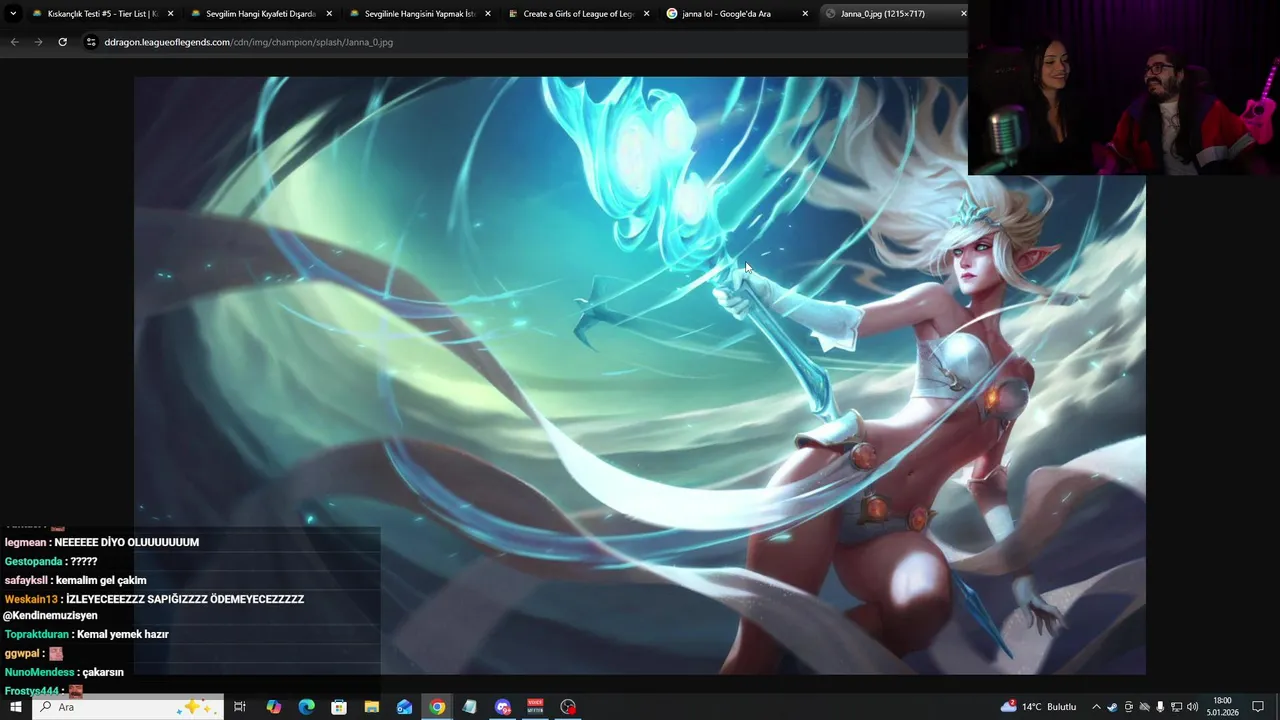The image size is (1280, 720).
Task: Close the Kıskançlık Testi #5 tab
Action: (170, 14)
